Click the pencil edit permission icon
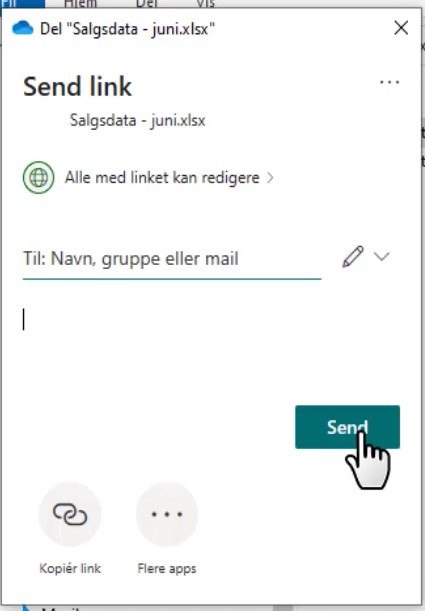 [353, 256]
